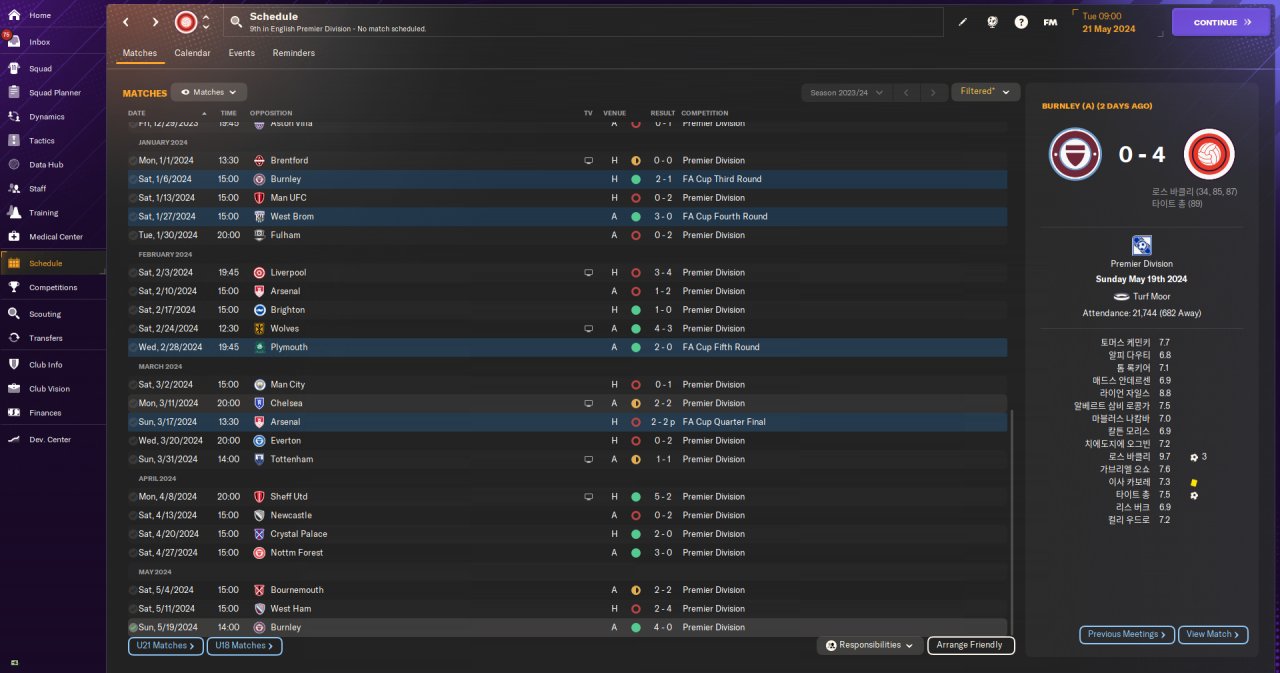Go to previous season arrow
The height and width of the screenshot is (673, 1280).
(x=906, y=92)
